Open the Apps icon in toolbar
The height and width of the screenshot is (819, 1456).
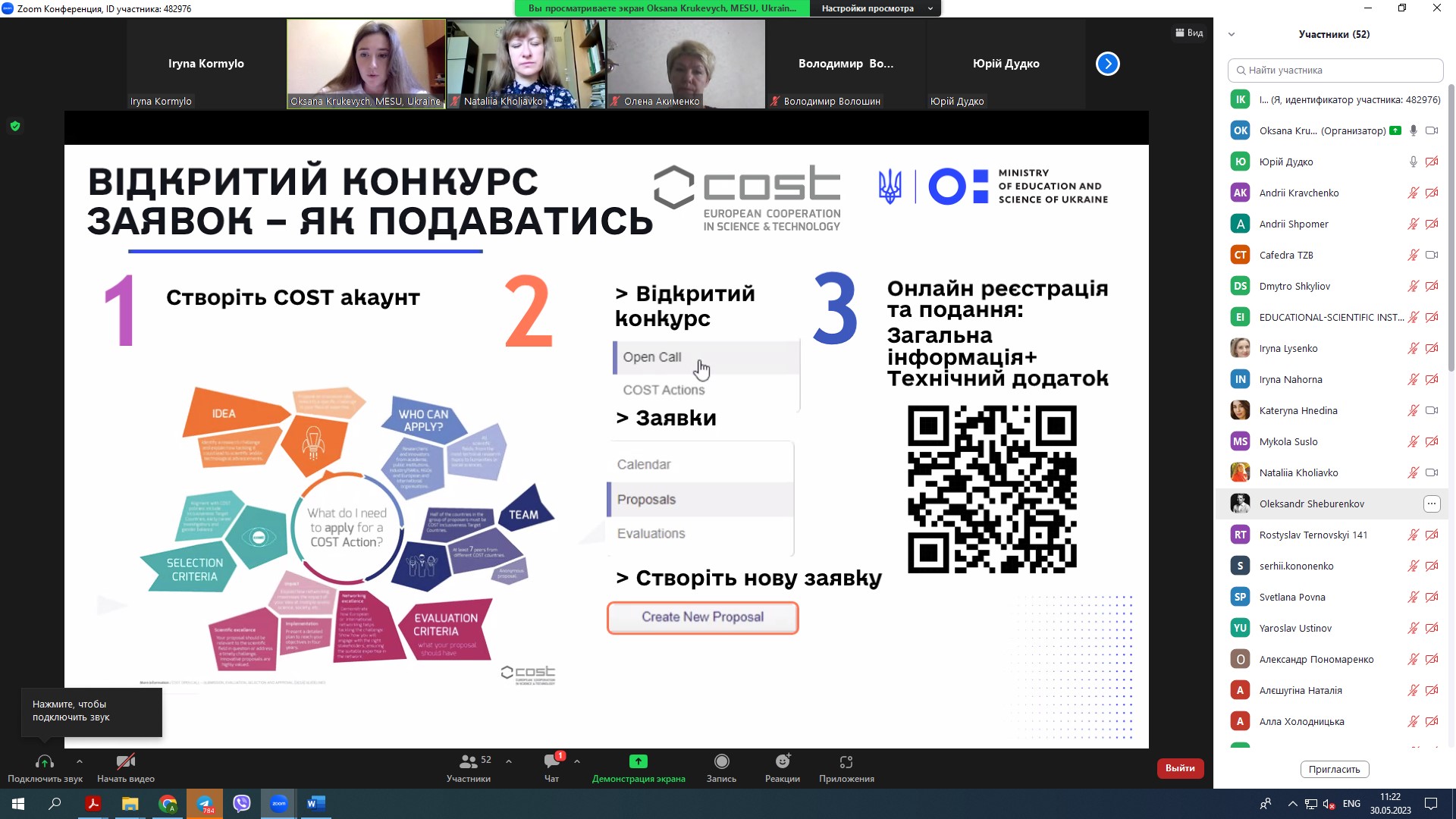846,761
